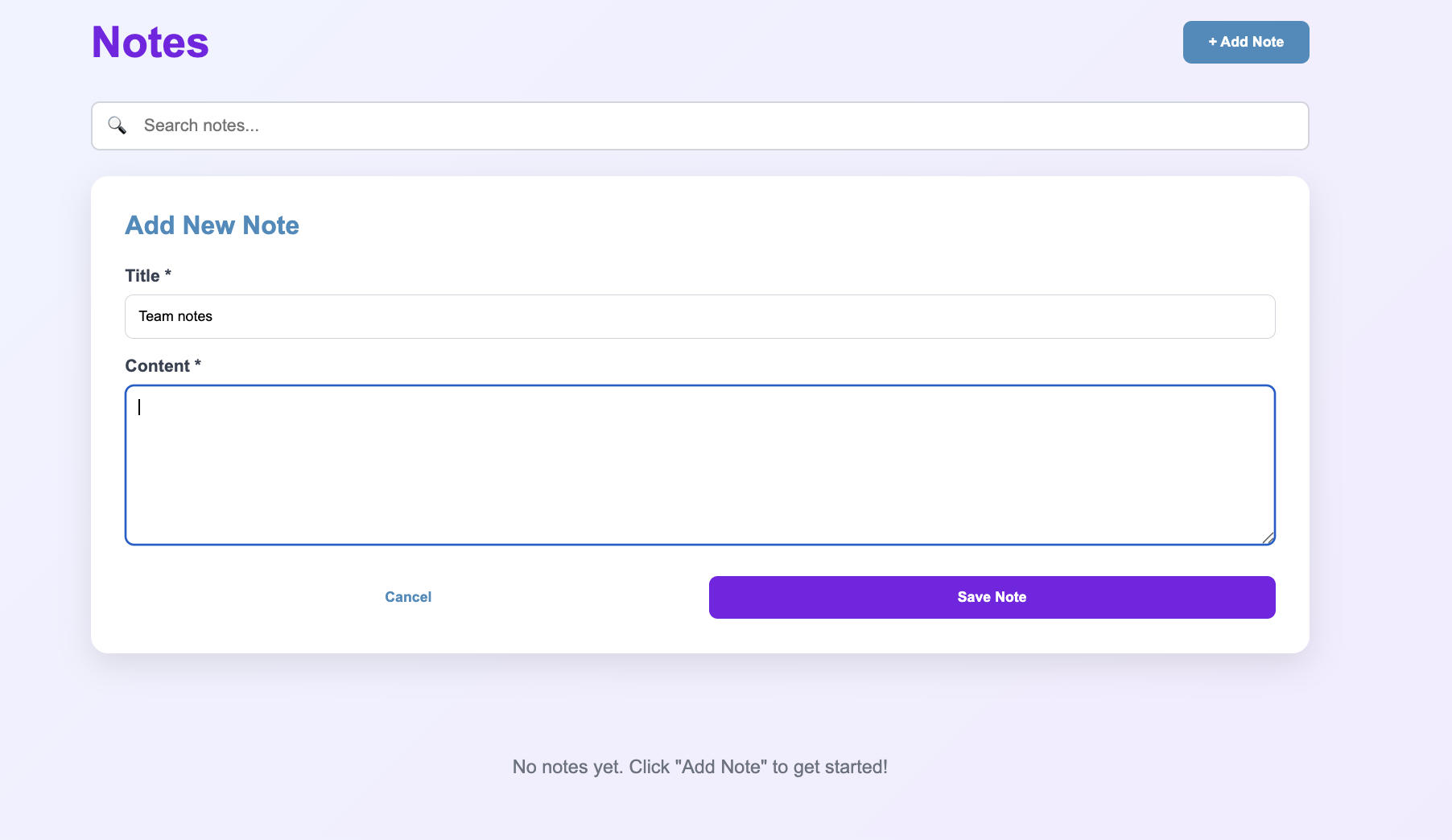Click the + icon on Add Note button
The image size is (1452, 840).
[x=1212, y=42]
